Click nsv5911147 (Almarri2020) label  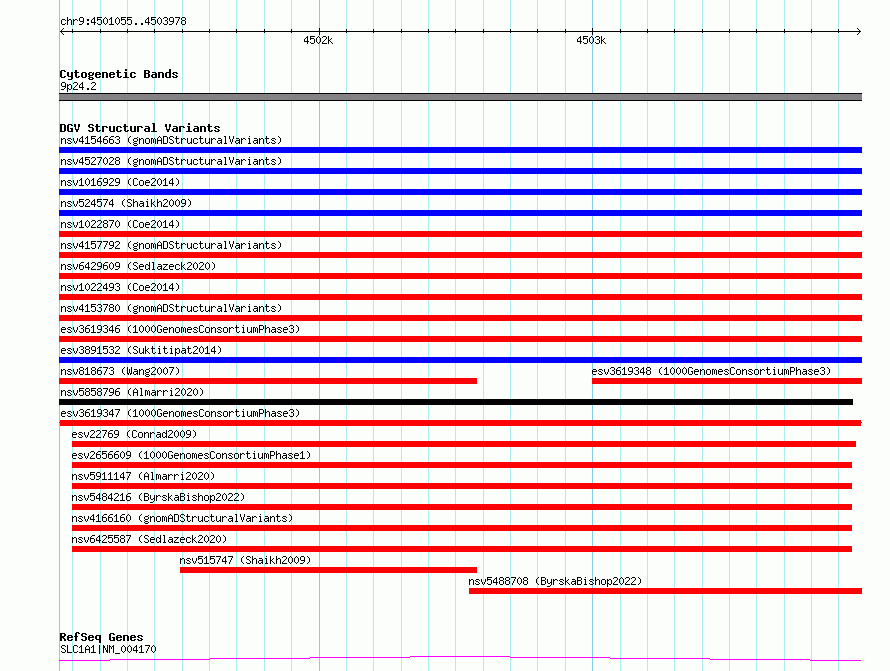pyautogui.click(x=143, y=476)
